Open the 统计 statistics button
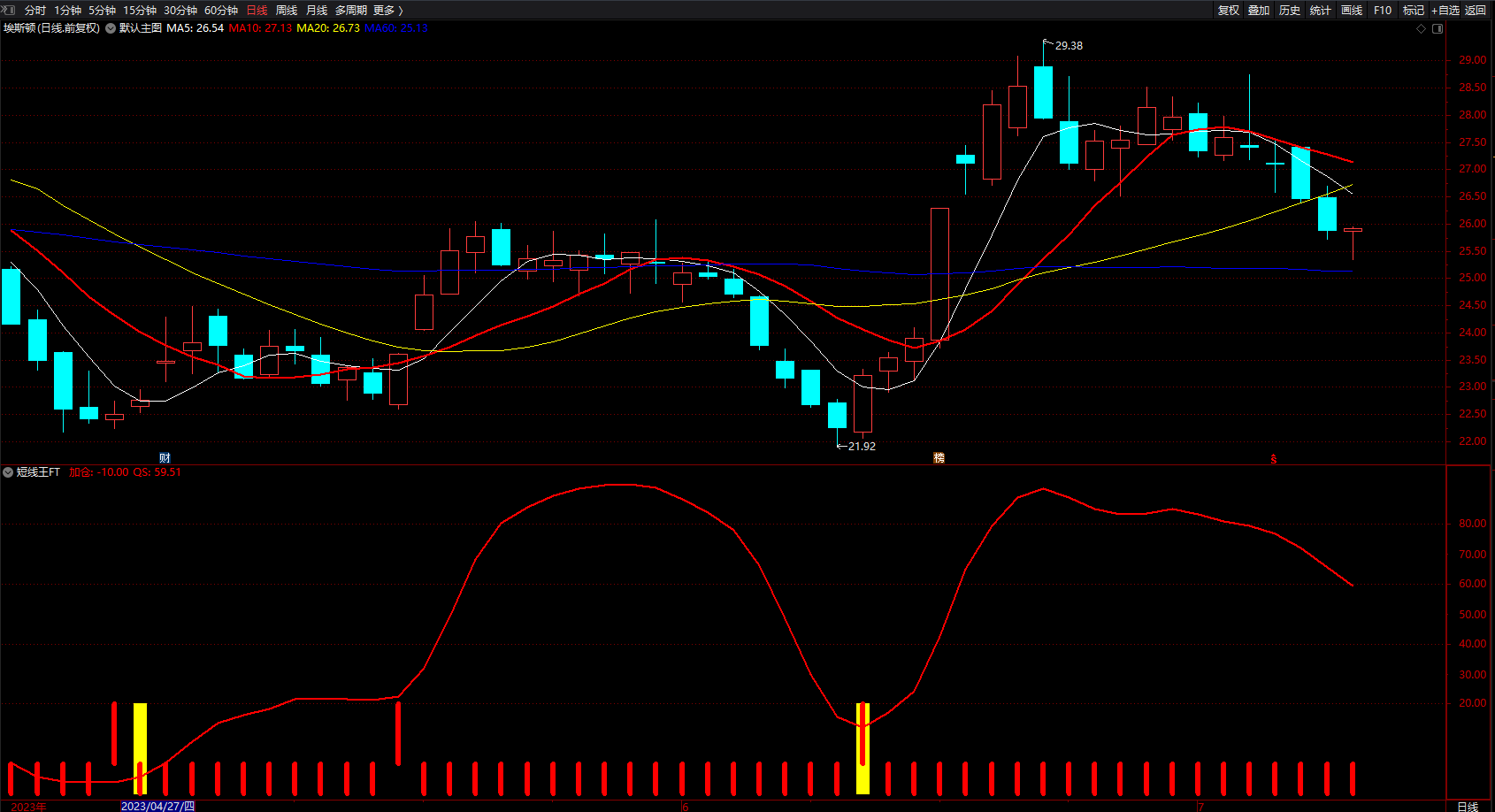The height and width of the screenshot is (812, 1495). point(1321,11)
